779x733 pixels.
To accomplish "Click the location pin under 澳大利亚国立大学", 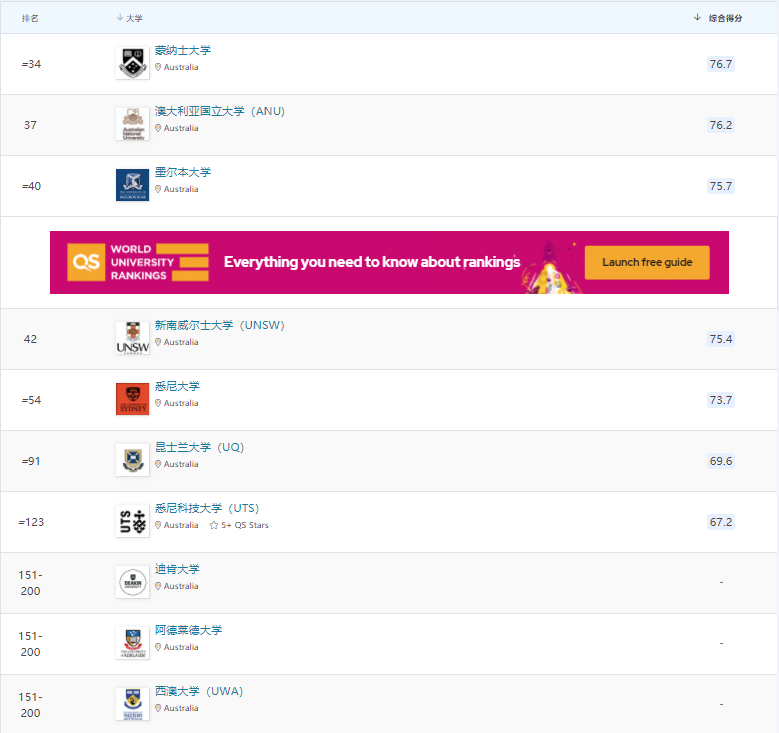I will pos(158,128).
